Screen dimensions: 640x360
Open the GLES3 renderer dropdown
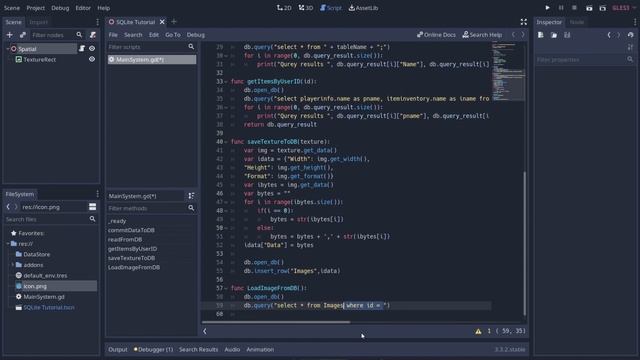pyautogui.click(x=624, y=8)
